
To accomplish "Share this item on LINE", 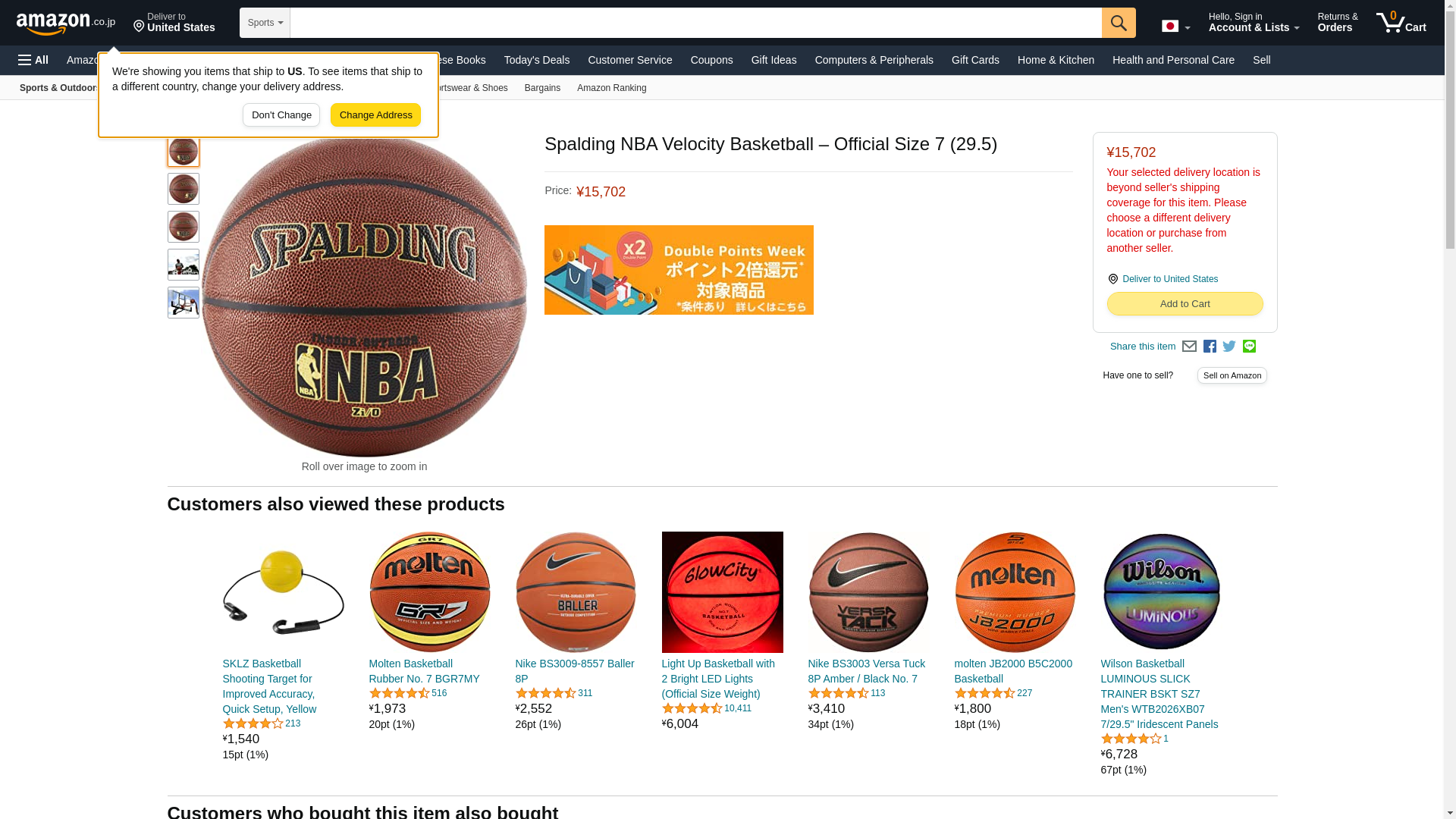I will pos(1249,347).
